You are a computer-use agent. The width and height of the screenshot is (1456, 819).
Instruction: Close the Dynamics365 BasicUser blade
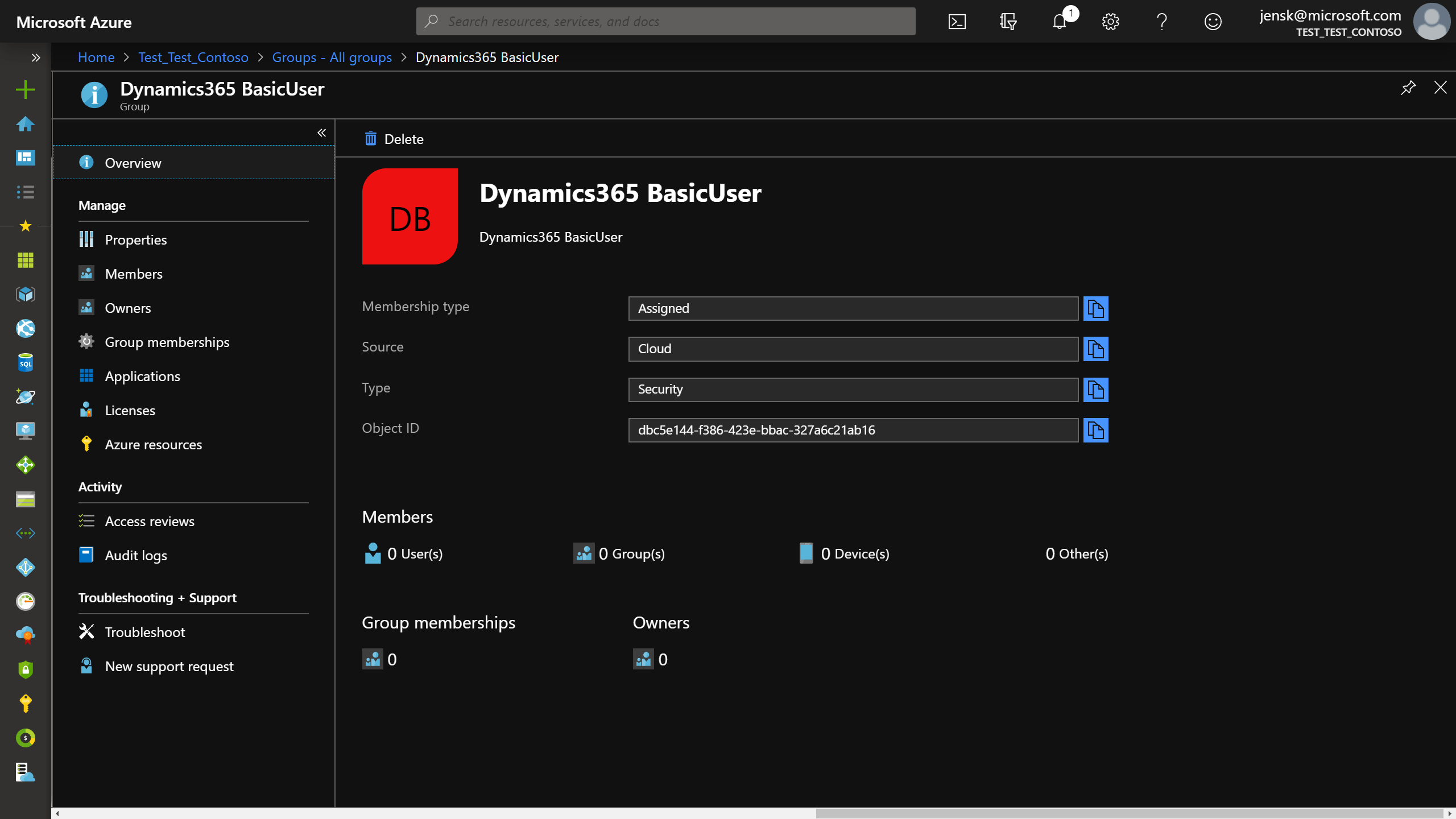[x=1440, y=88]
